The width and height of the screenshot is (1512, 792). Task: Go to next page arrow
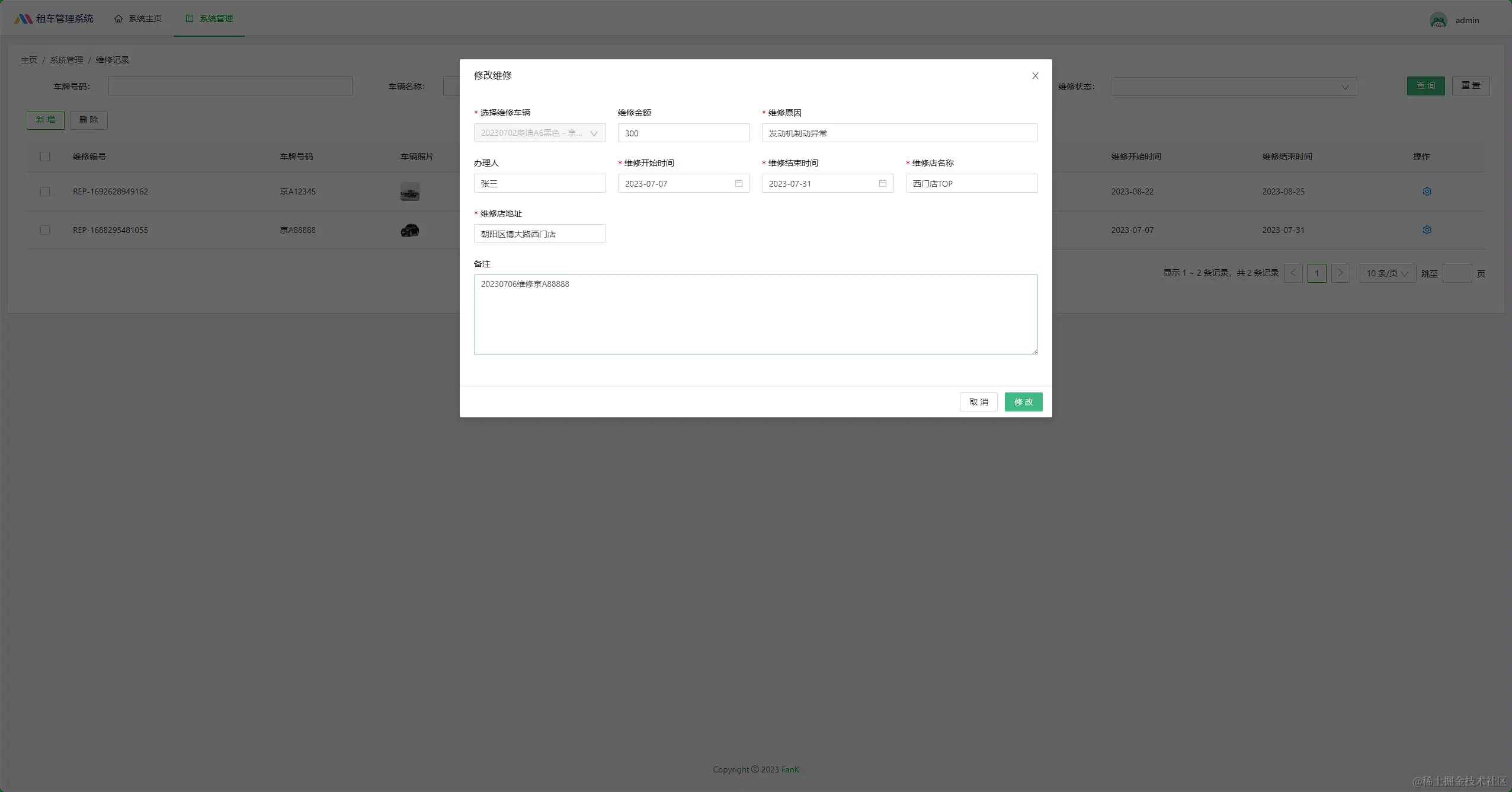1340,273
